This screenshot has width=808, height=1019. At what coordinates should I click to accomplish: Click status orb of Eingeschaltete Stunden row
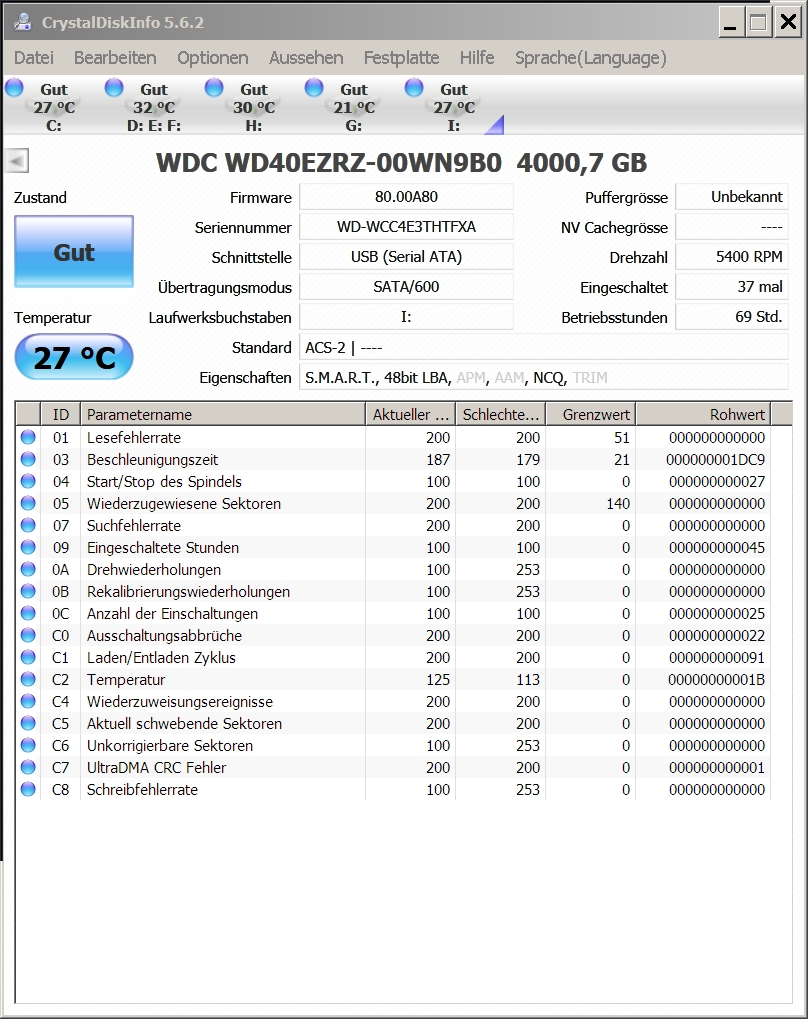point(28,547)
